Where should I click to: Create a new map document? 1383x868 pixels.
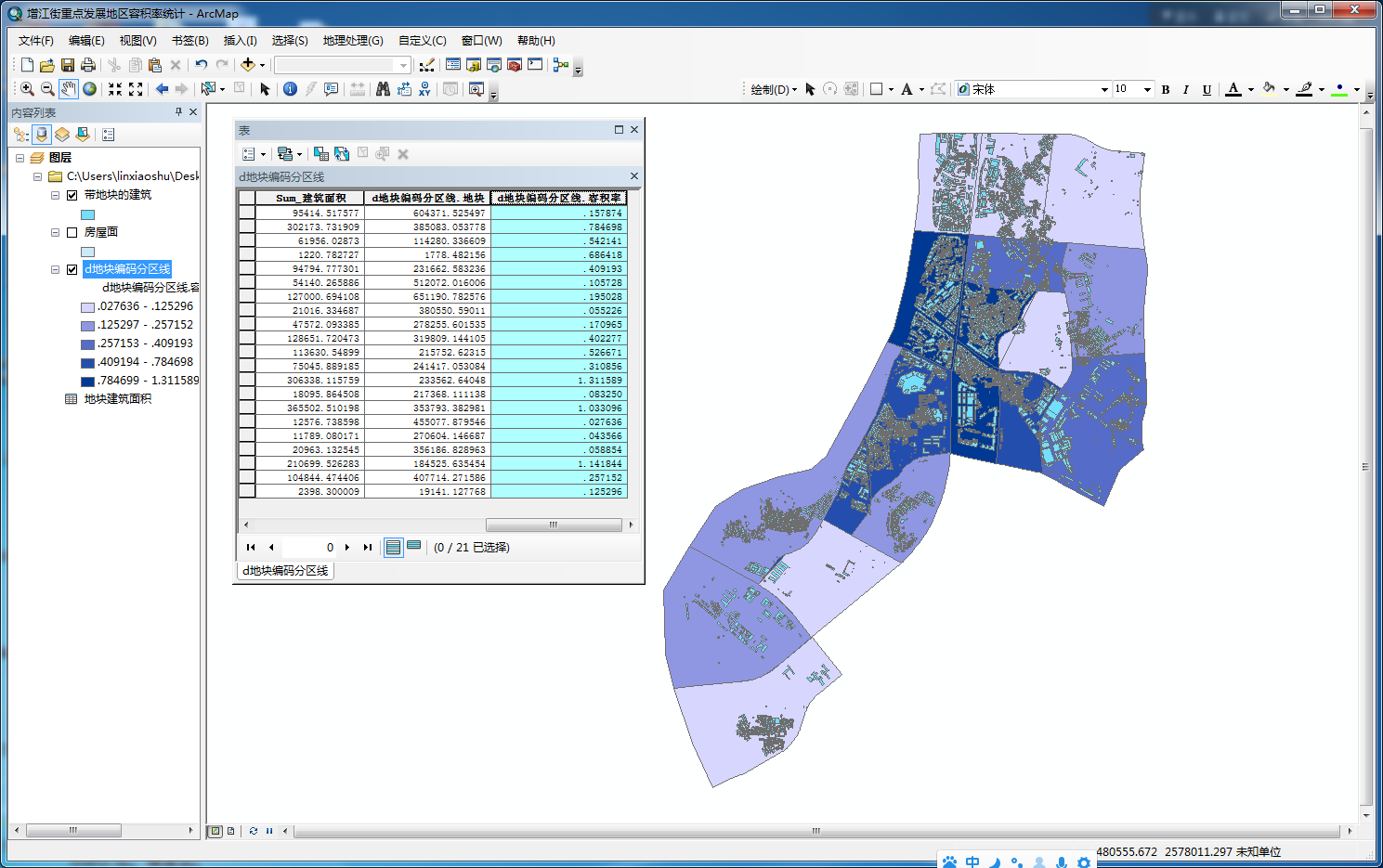pyautogui.click(x=27, y=65)
